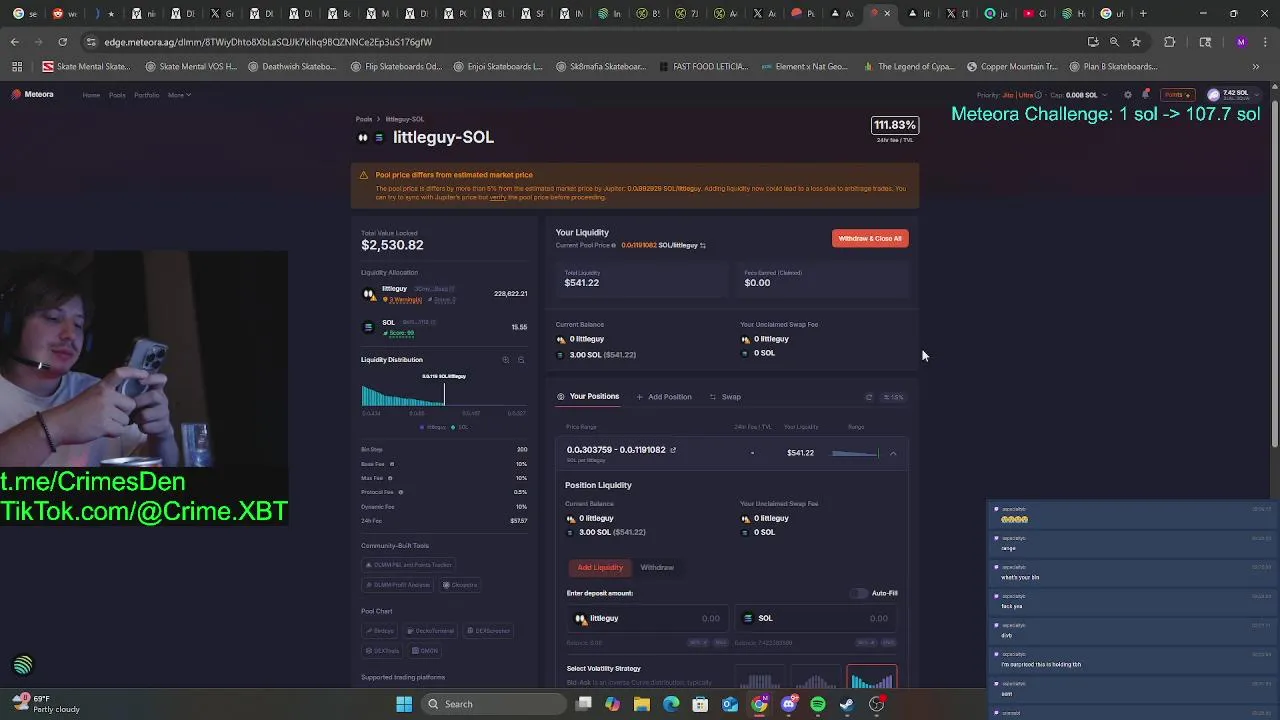Click info icon next to Current Pool Price
The width and height of the screenshot is (1280, 720).
[614, 245]
